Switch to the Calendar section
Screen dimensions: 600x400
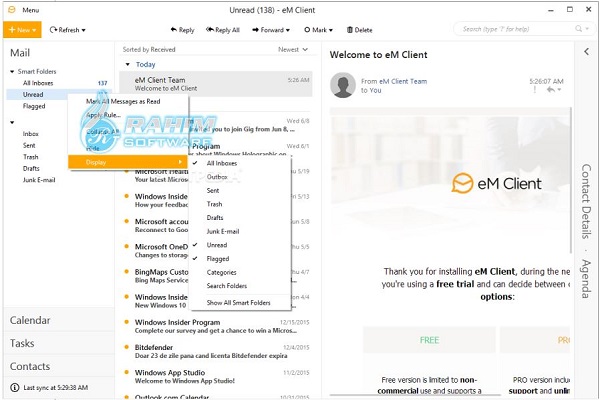click(x=59, y=320)
